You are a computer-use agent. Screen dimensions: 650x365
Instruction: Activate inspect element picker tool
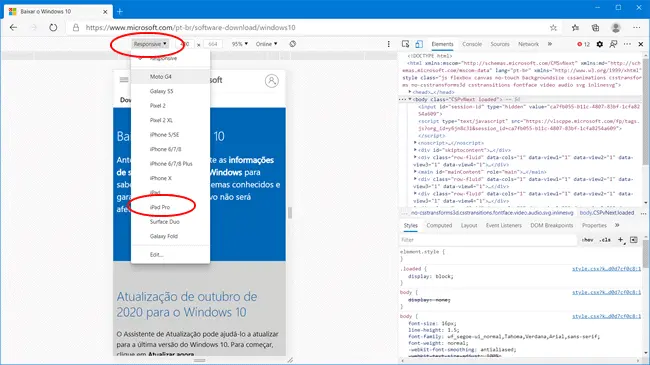405,44
